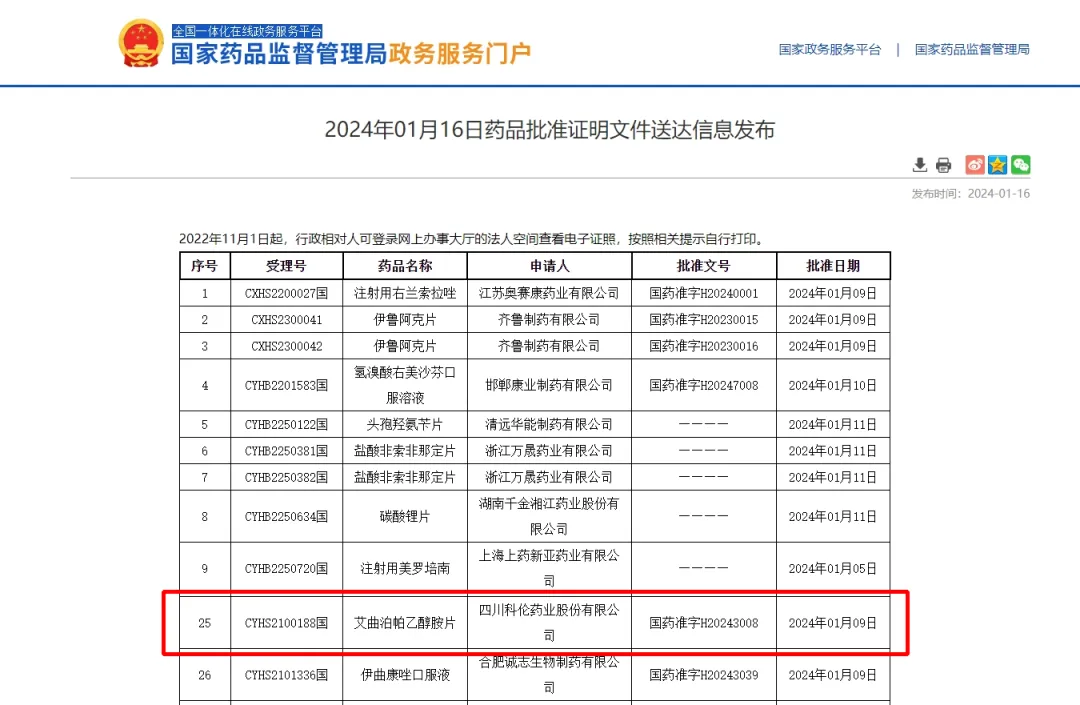Viewport: 1080px width, 705px height.
Task: Select cell 氢溴酸右美沙芬口服溶液
Action: tap(405, 386)
